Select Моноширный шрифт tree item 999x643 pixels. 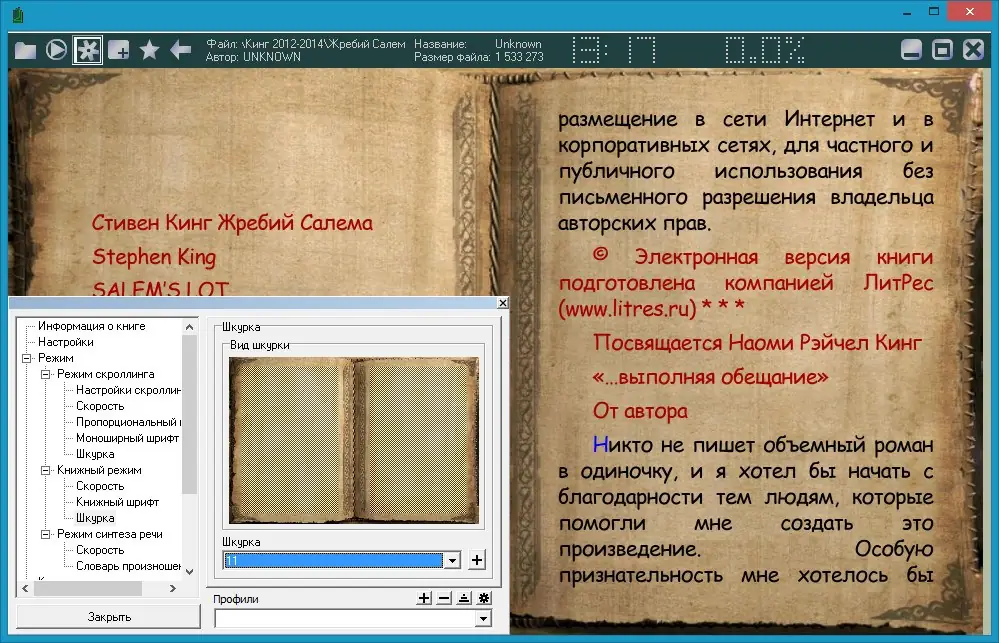(127, 438)
